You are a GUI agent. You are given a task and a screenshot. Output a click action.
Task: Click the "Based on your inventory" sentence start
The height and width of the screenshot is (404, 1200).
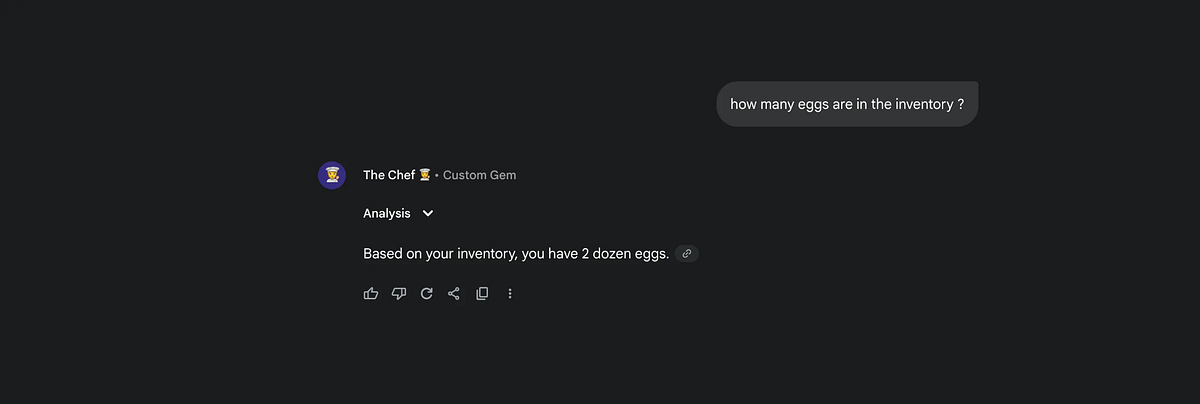pyautogui.click(x=439, y=254)
